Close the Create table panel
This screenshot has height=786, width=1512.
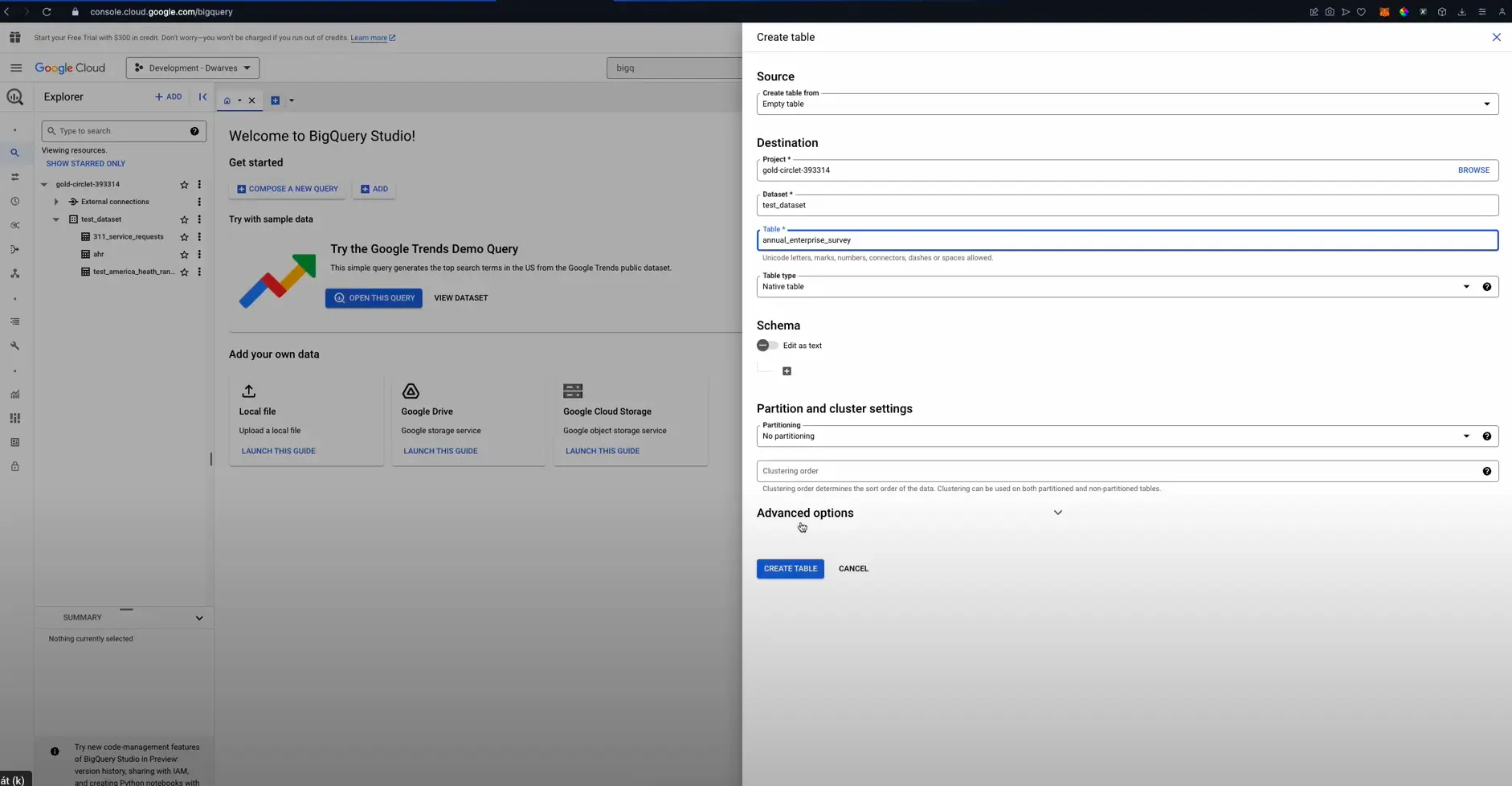[1496, 37]
